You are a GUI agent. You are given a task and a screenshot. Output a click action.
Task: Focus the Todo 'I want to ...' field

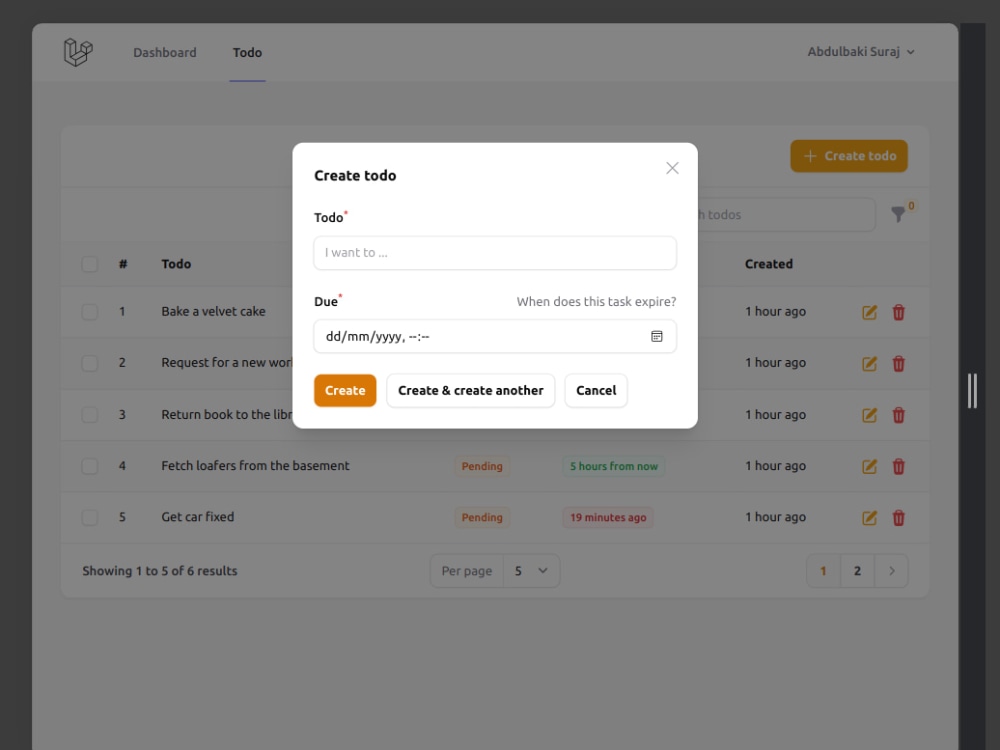click(495, 253)
